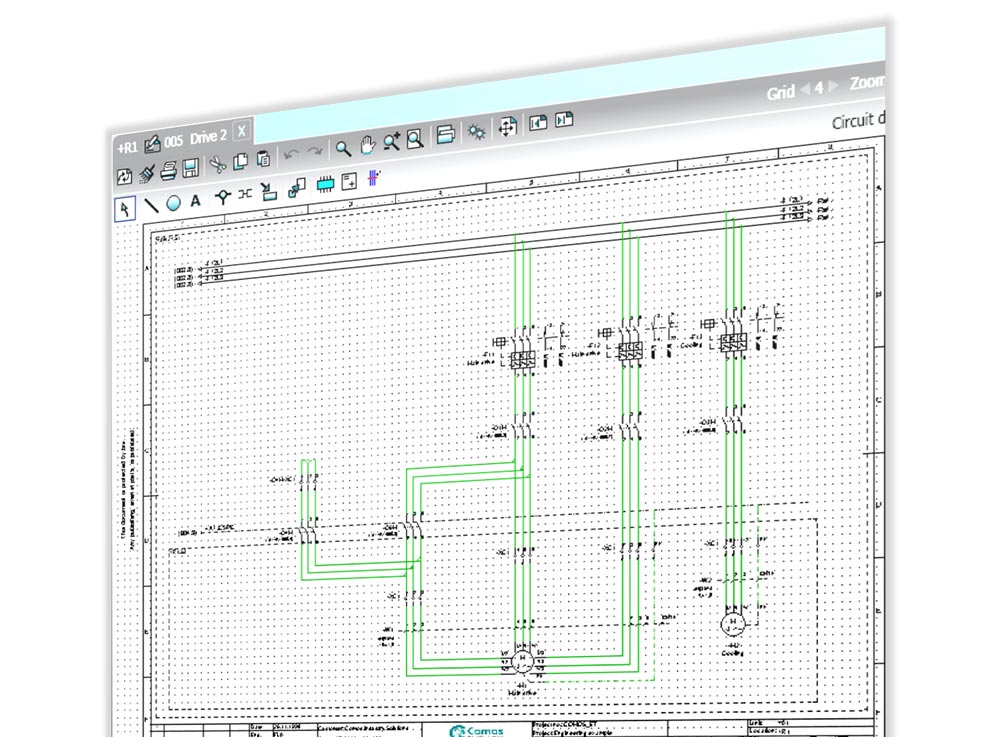Viewport: 1000px width, 737px height.
Task: Decrease Grid value with left arrow
Action: click(x=805, y=89)
